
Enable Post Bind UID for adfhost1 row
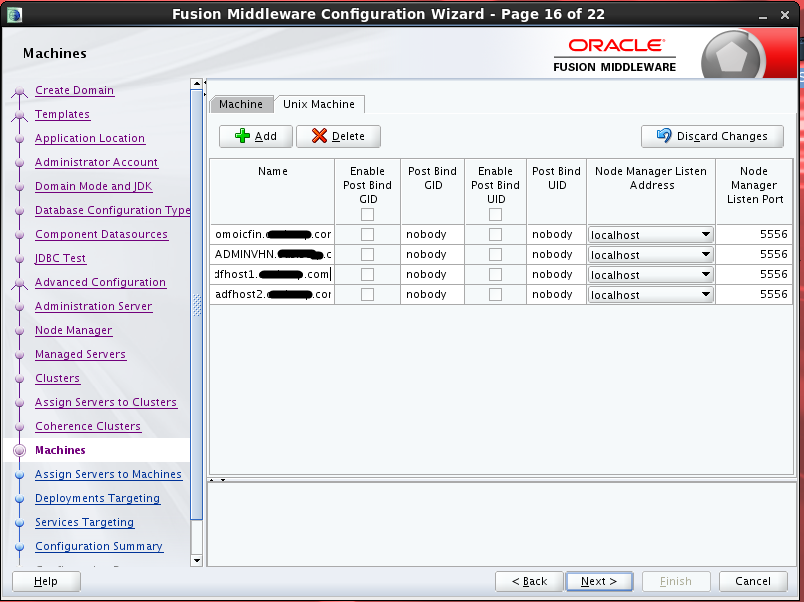pyautogui.click(x=495, y=274)
